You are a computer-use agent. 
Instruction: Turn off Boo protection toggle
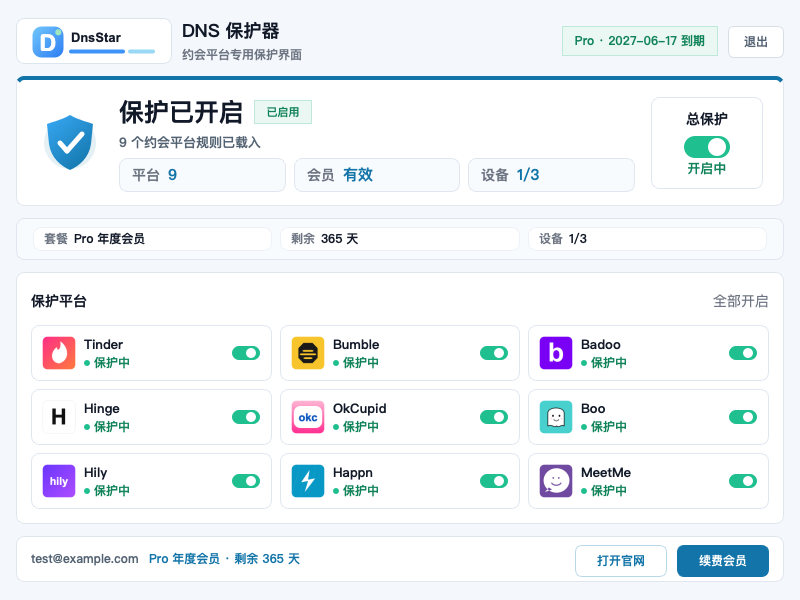743,417
